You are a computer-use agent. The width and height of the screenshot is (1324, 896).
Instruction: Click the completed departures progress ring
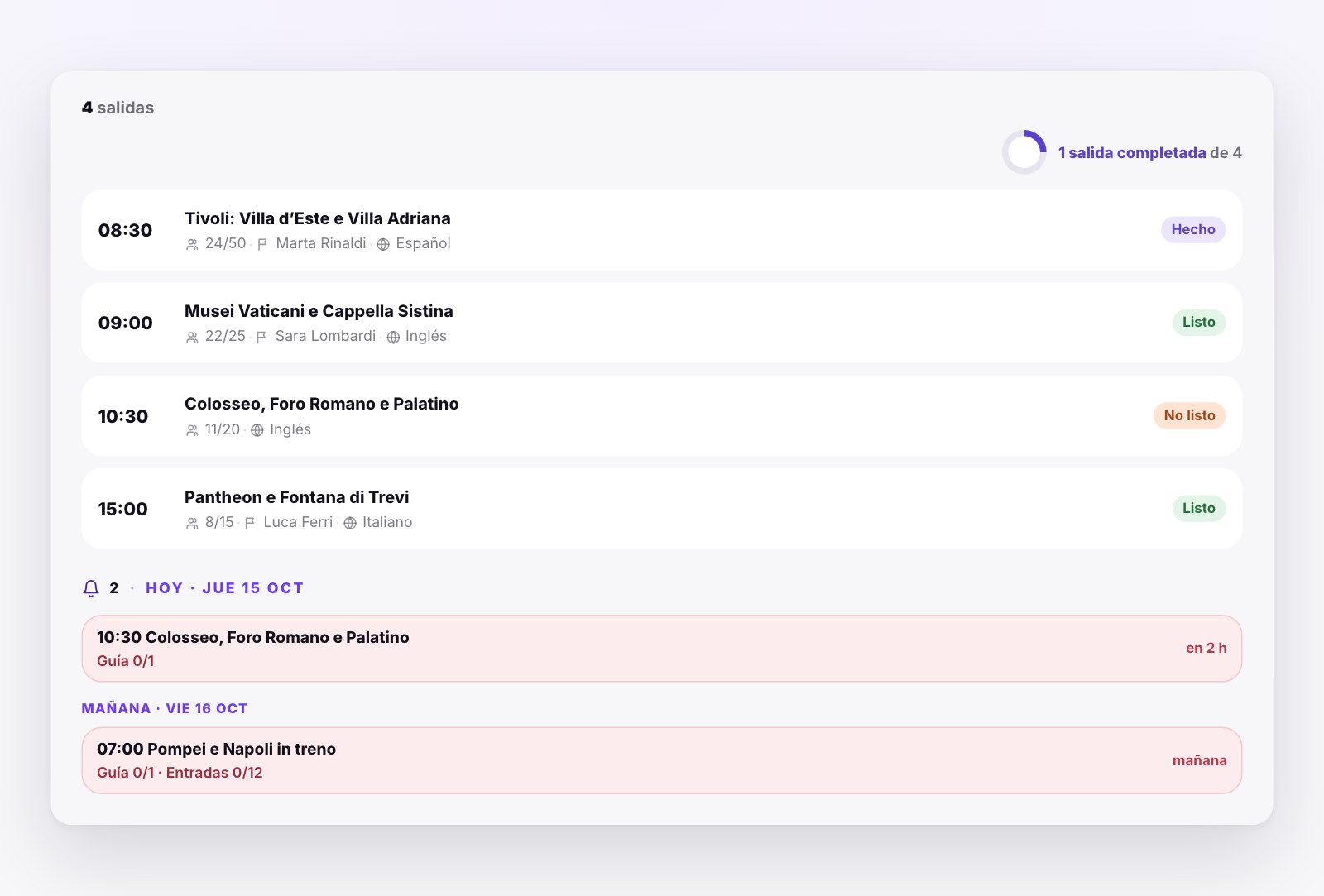(1024, 152)
